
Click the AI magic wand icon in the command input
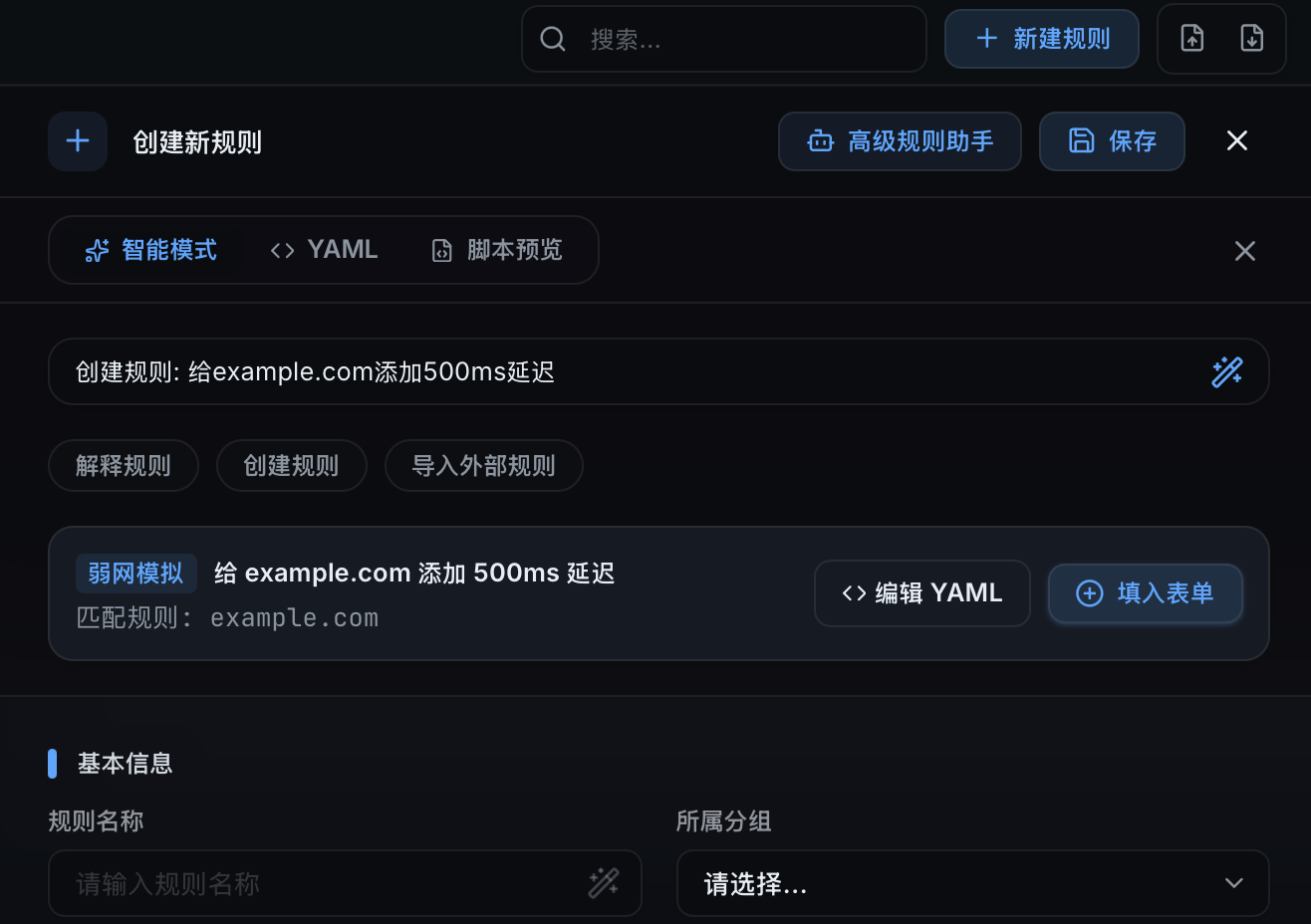[x=1227, y=371]
